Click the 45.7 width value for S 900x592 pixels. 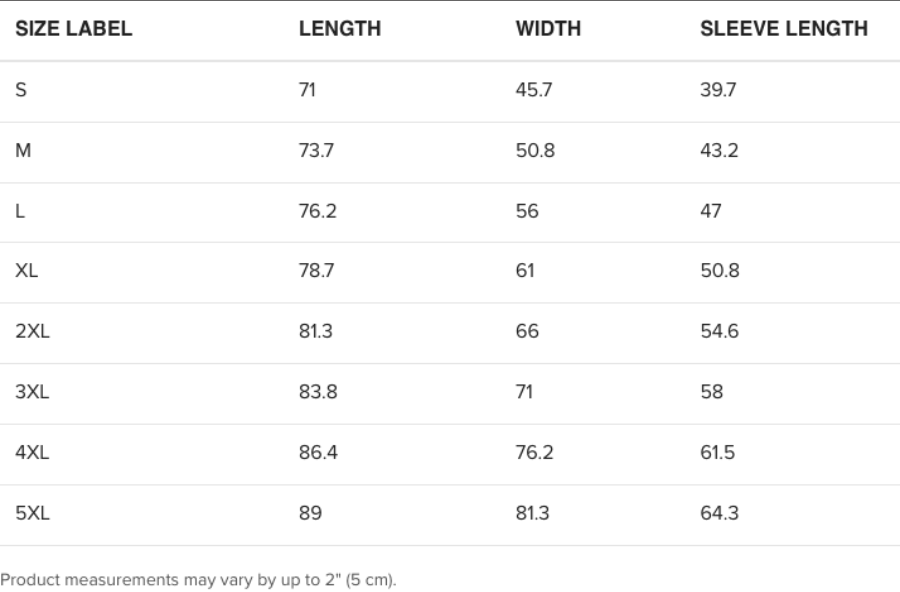coord(534,90)
